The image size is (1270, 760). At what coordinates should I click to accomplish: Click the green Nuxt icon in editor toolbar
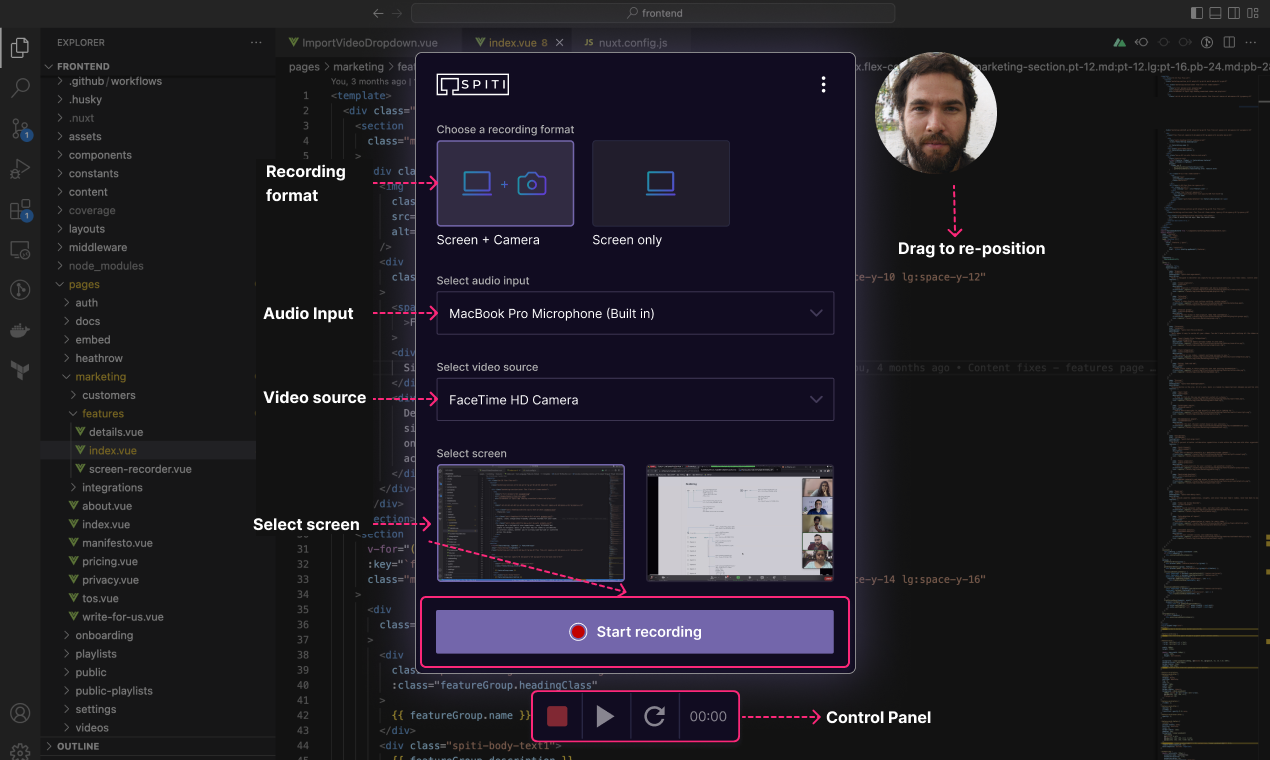coord(1118,43)
